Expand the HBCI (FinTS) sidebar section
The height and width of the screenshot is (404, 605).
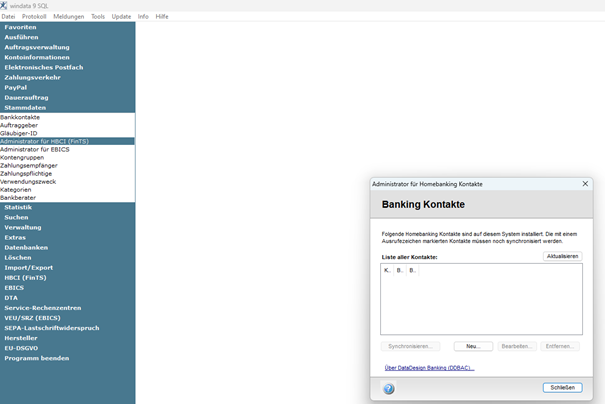[25, 278]
